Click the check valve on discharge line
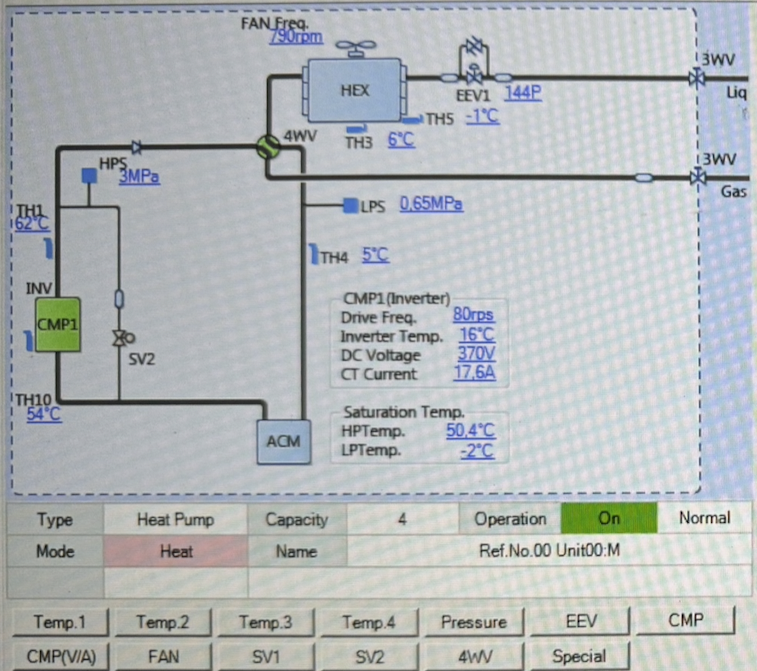The image size is (757, 671). coord(137,147)
